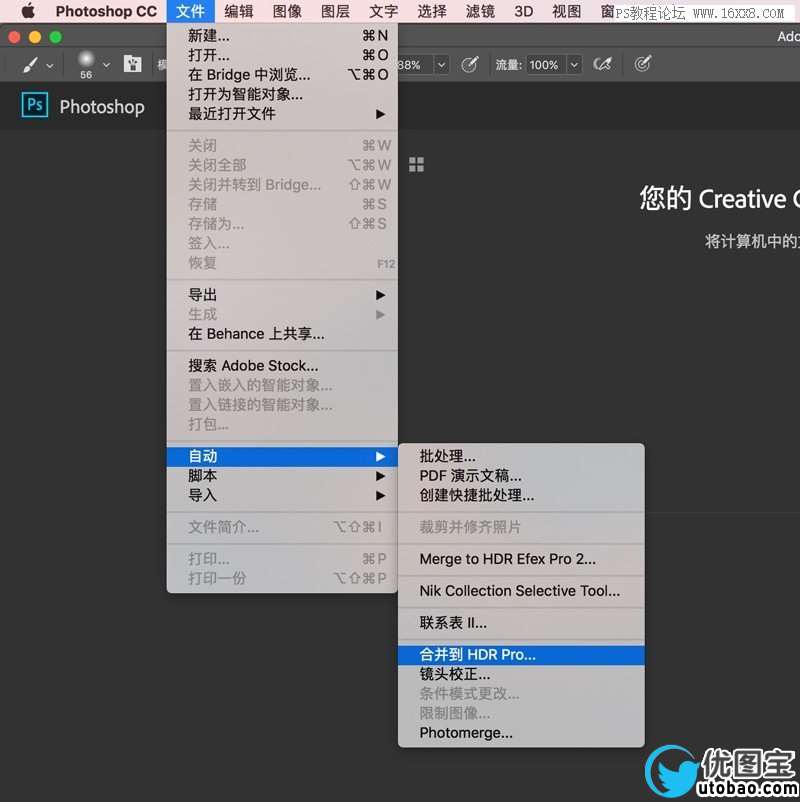Select 在 Bridge 中浏览... menu item
This screenshot has height=802, width=800.
coord(282,75)
